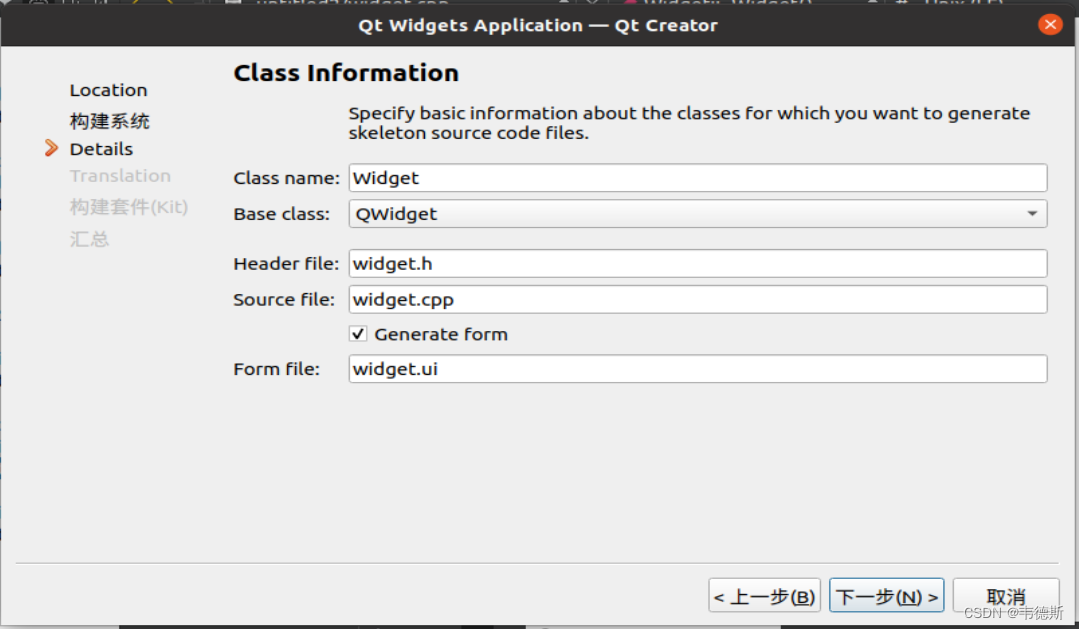Click the Class Information heading
The height and width of the screenshot is (629, 1079).
[346, 73]
